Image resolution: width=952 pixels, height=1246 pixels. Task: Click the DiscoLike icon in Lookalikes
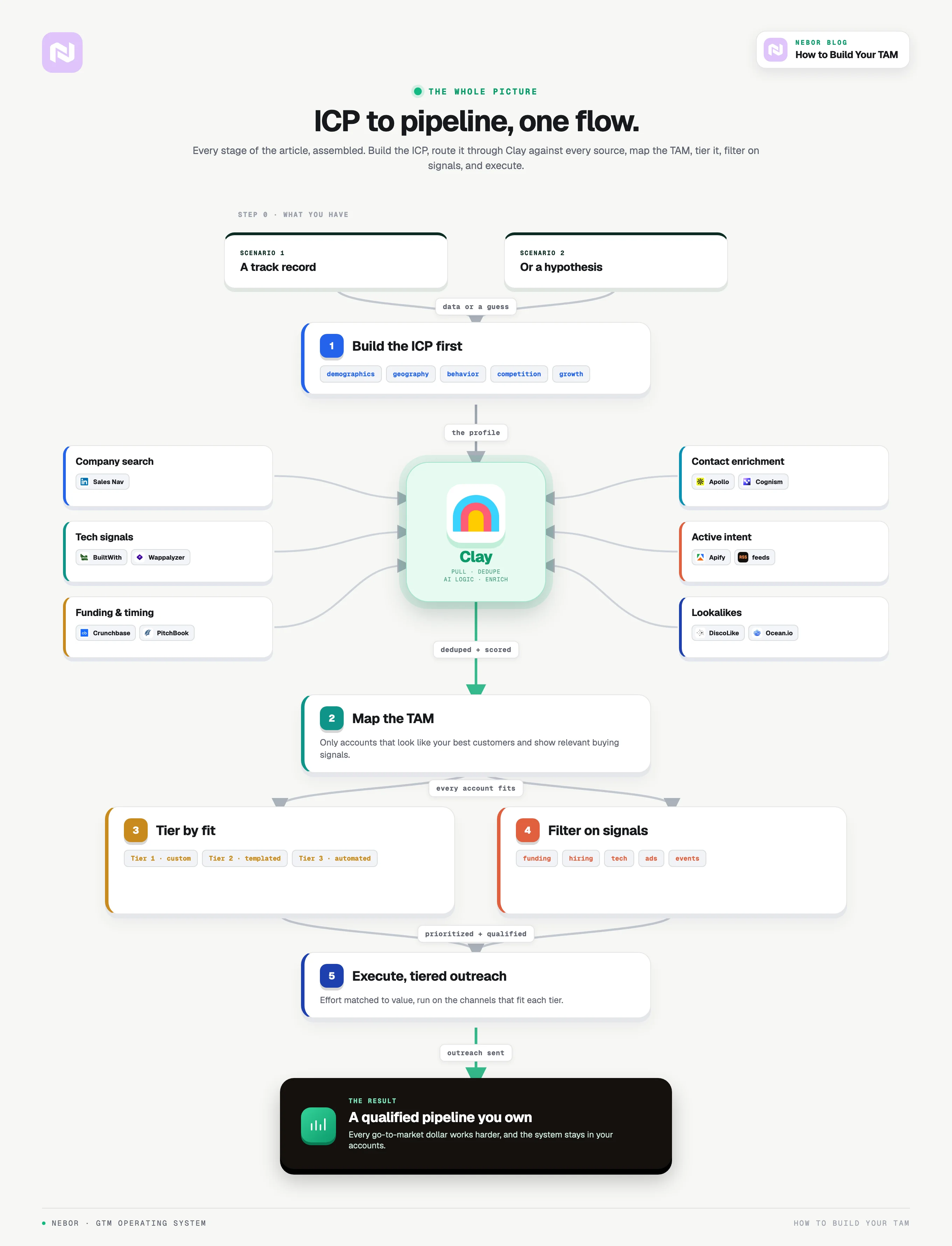tap(700, 633)
